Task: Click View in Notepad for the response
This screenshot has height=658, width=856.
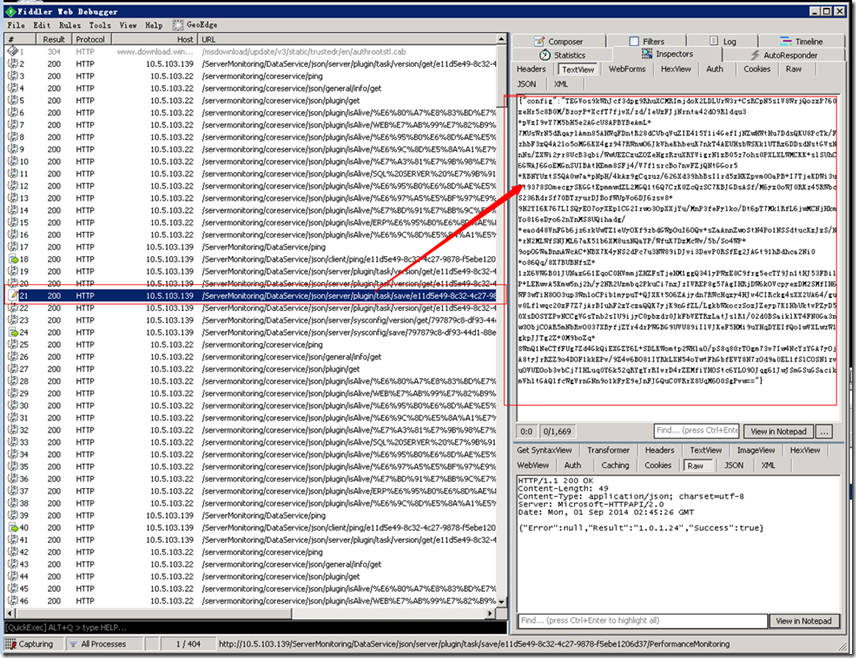Action: [x=804, y=621]
